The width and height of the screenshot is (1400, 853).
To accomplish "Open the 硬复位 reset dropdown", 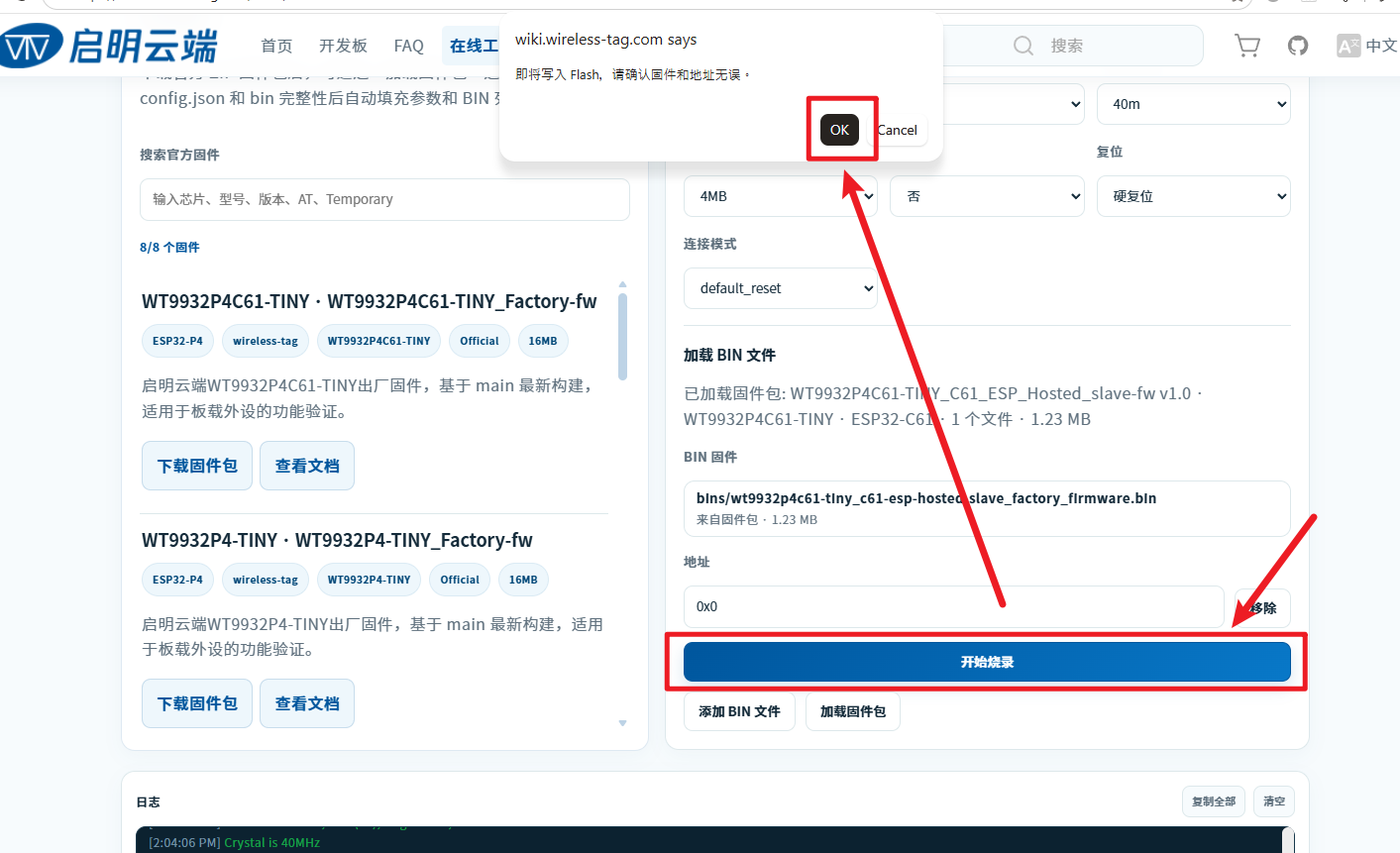I will pyautogui.click(x=1194, y=196).
